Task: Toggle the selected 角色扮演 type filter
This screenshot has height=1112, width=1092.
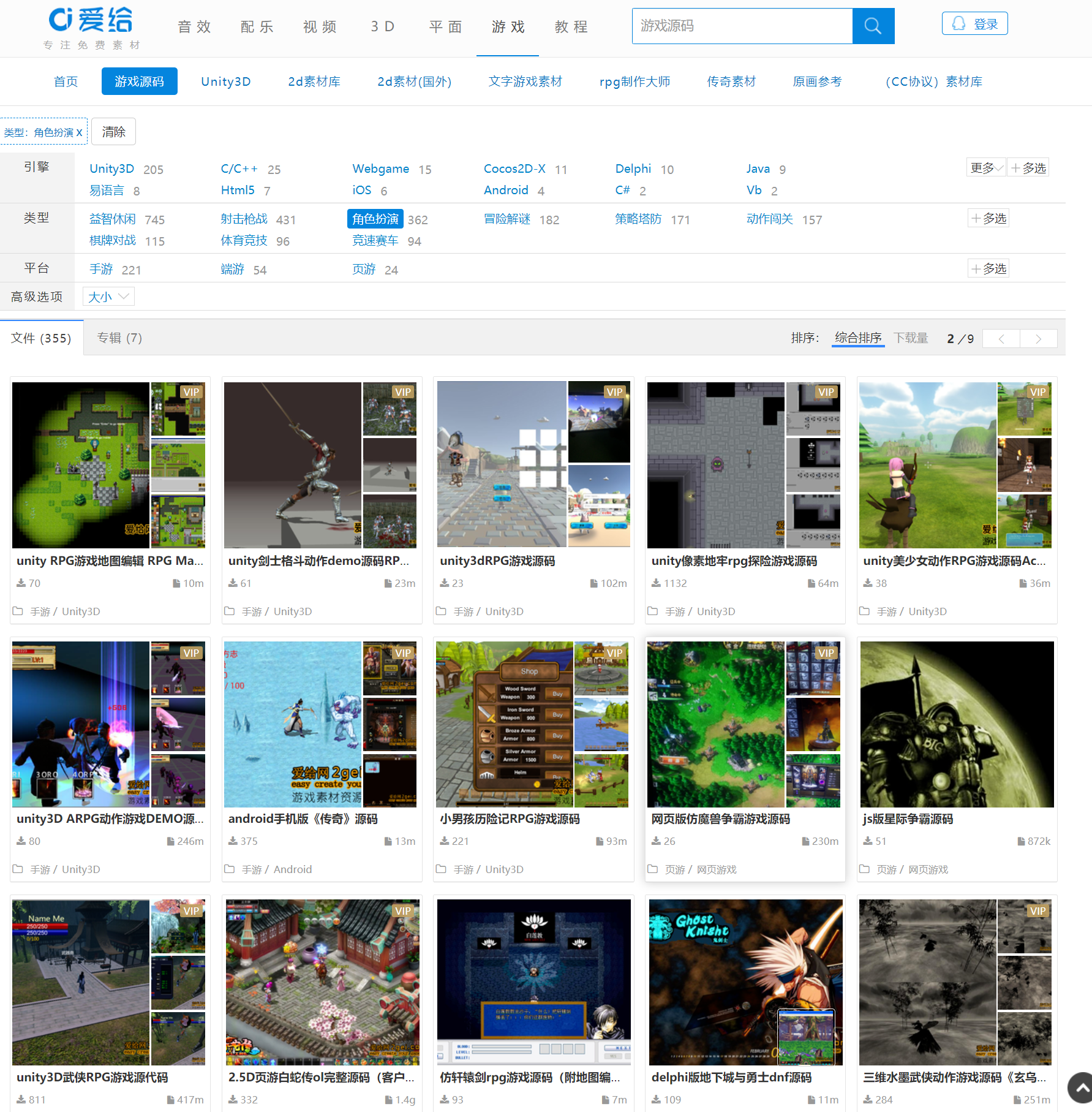Action: pos(375,219)
